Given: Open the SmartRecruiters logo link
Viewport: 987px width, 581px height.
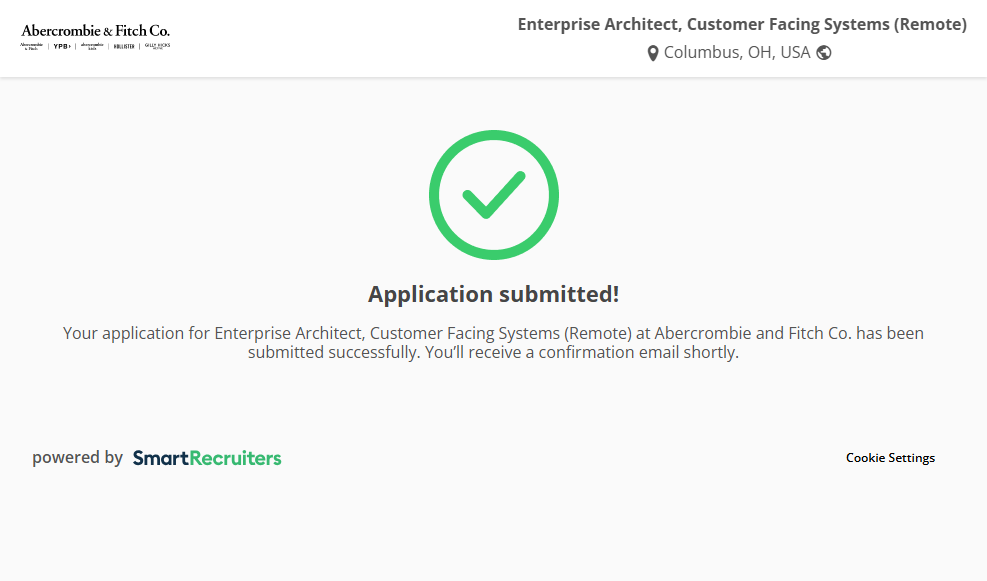Looking at the screenshot, I should [207, 458].
